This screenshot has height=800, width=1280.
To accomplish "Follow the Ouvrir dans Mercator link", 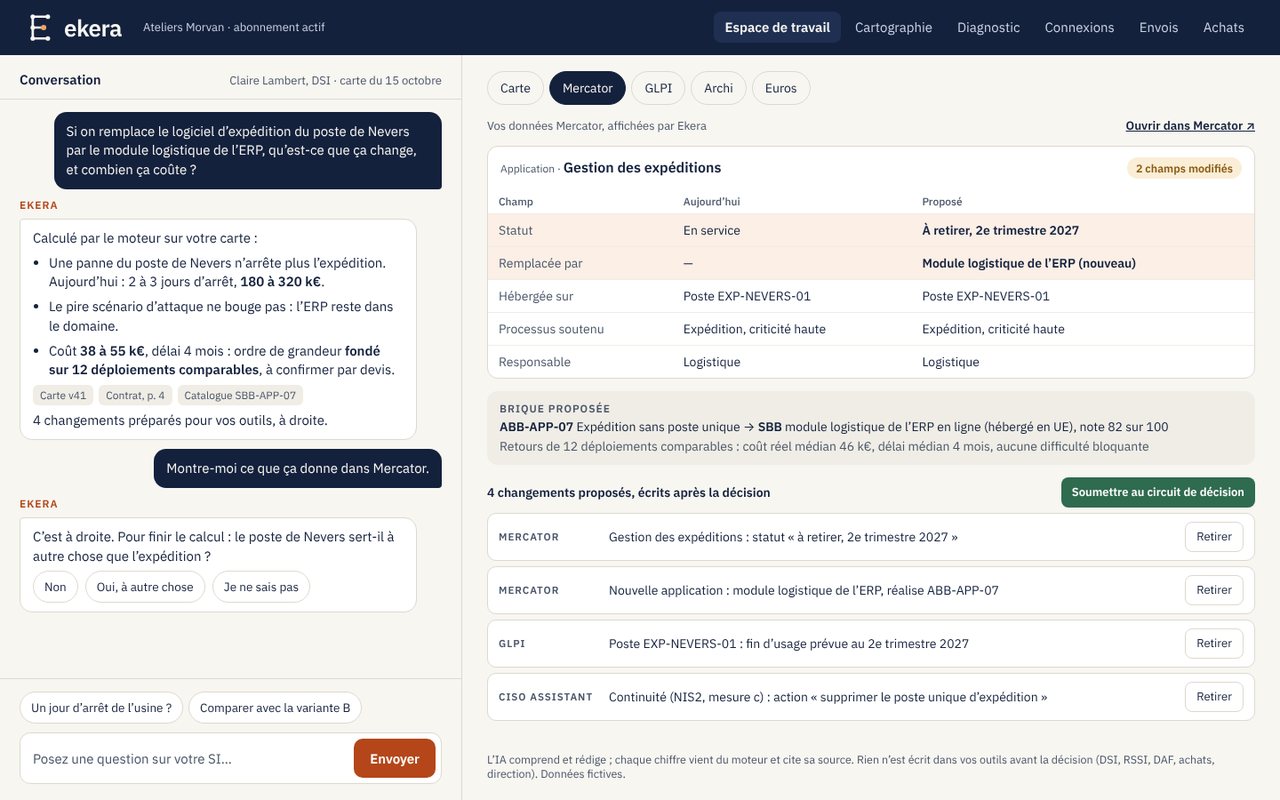I will tap(1190, 126).
